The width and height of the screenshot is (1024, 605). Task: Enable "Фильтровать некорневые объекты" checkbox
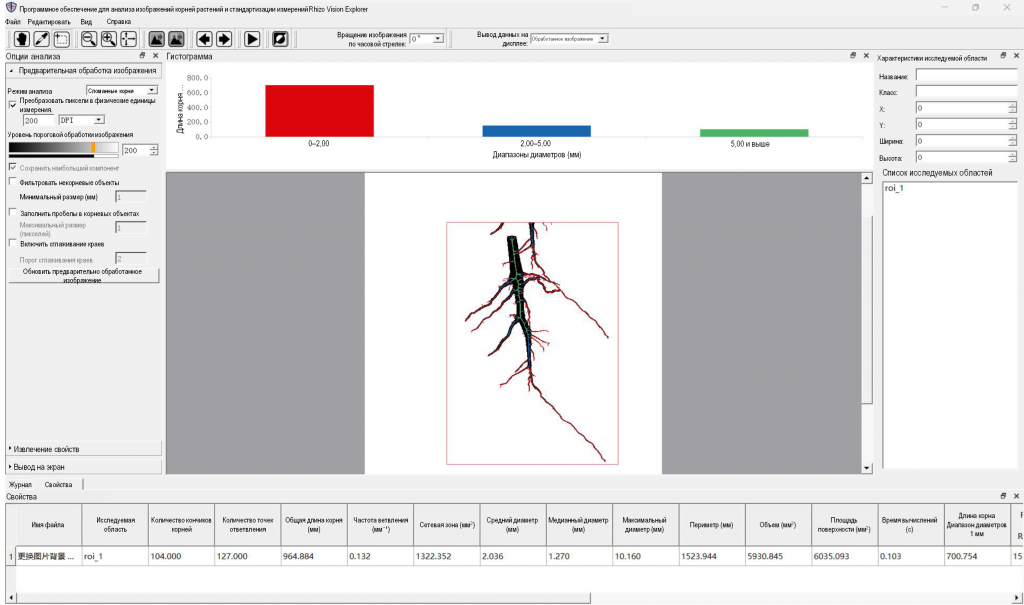point(12,182)
